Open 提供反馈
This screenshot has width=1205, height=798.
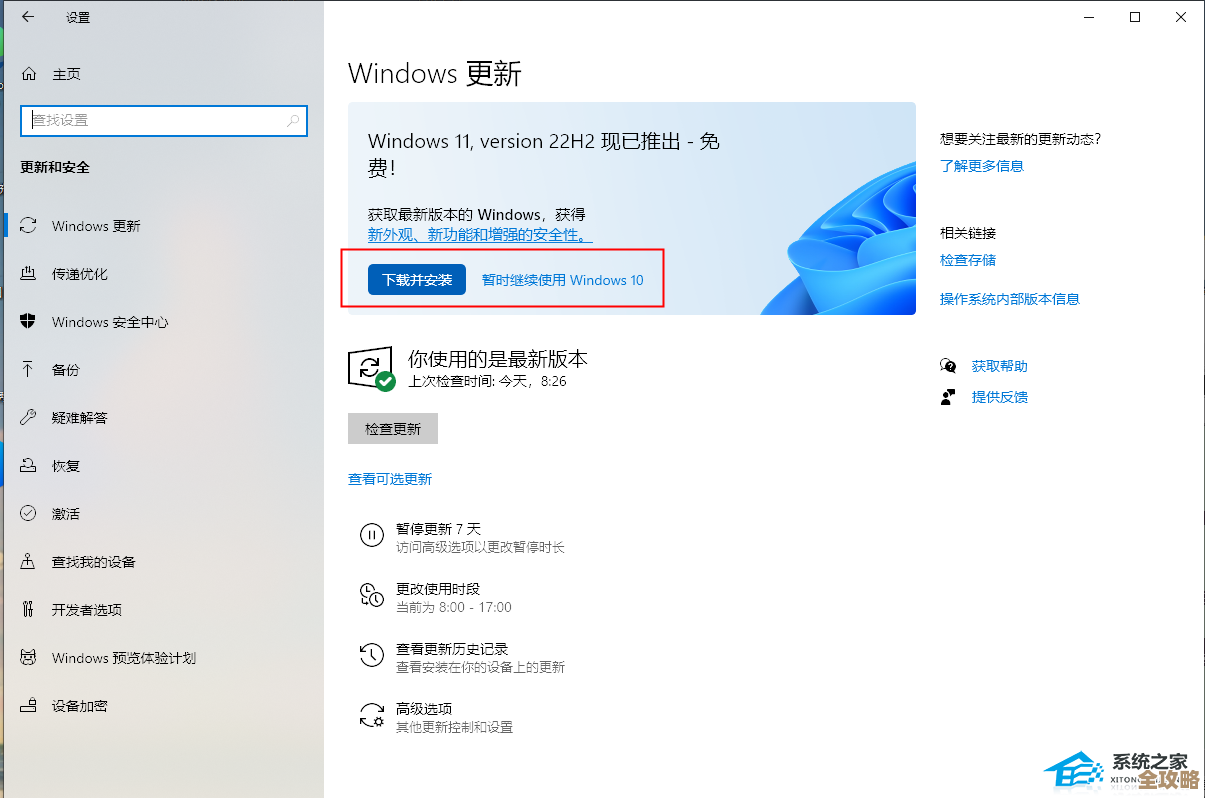tap(999, 396)
